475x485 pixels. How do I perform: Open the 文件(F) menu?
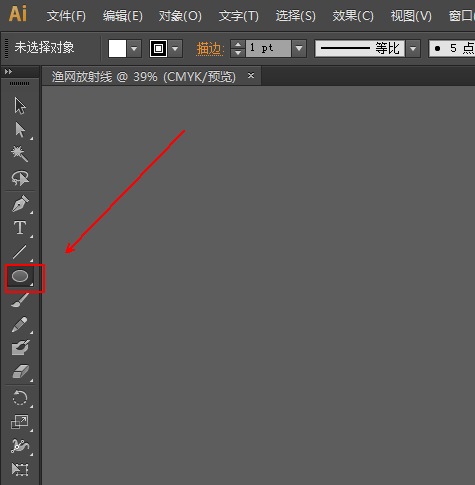pos(66,16)
